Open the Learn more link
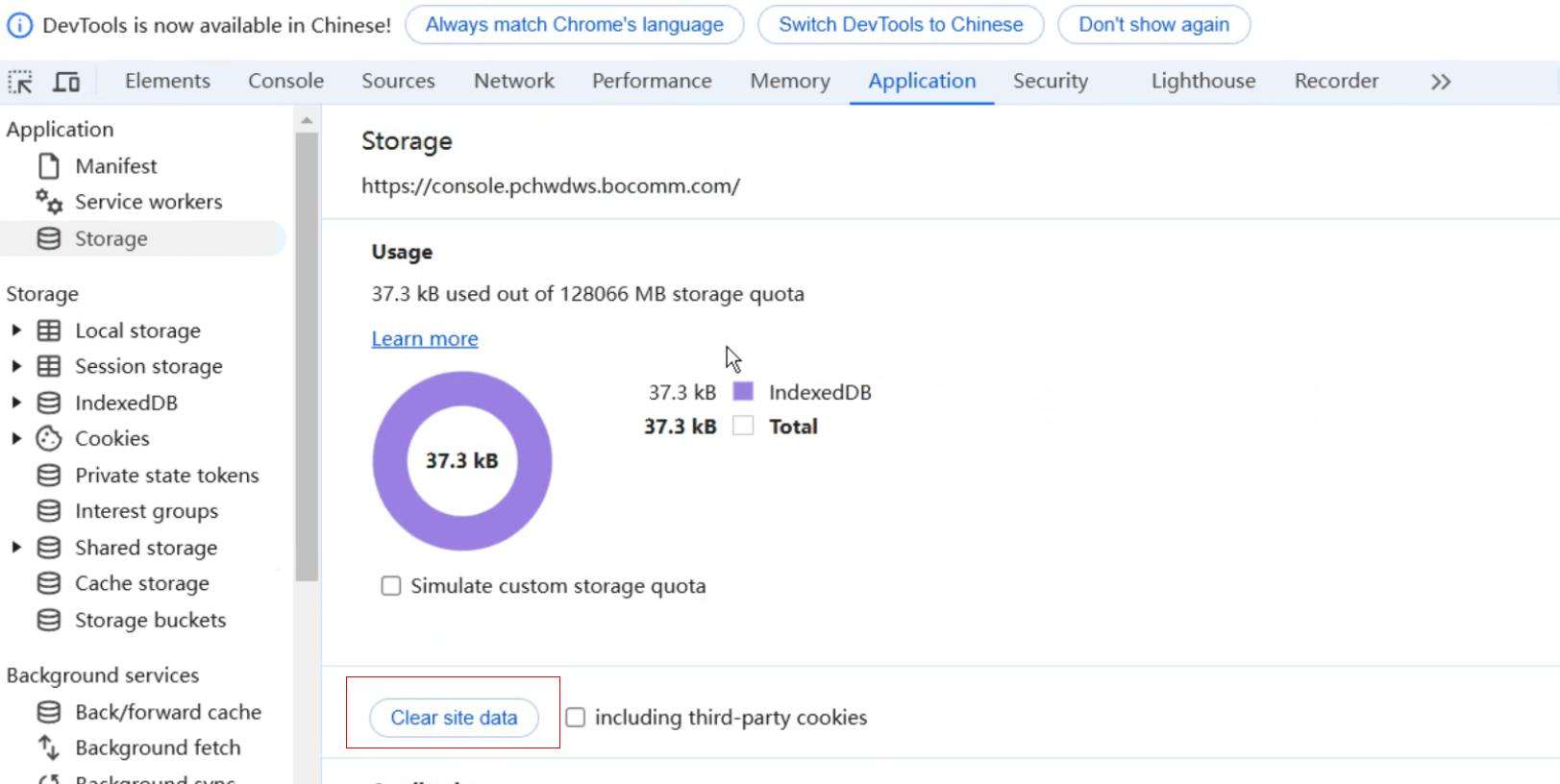Image resolution: width=1560 pixels, height=784 pixels. tap(425, 339)
